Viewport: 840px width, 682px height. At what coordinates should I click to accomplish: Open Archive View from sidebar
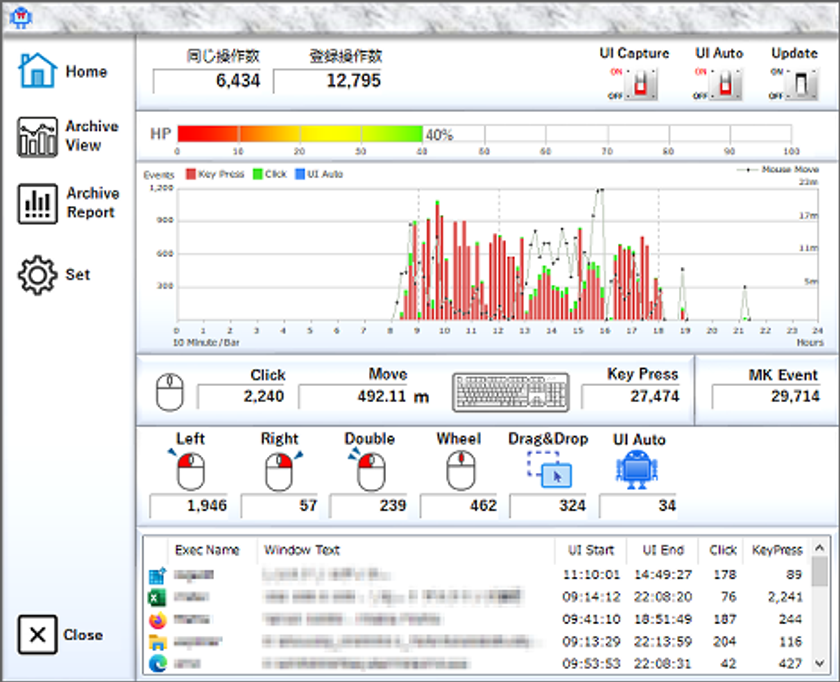[x=68, y=137]
